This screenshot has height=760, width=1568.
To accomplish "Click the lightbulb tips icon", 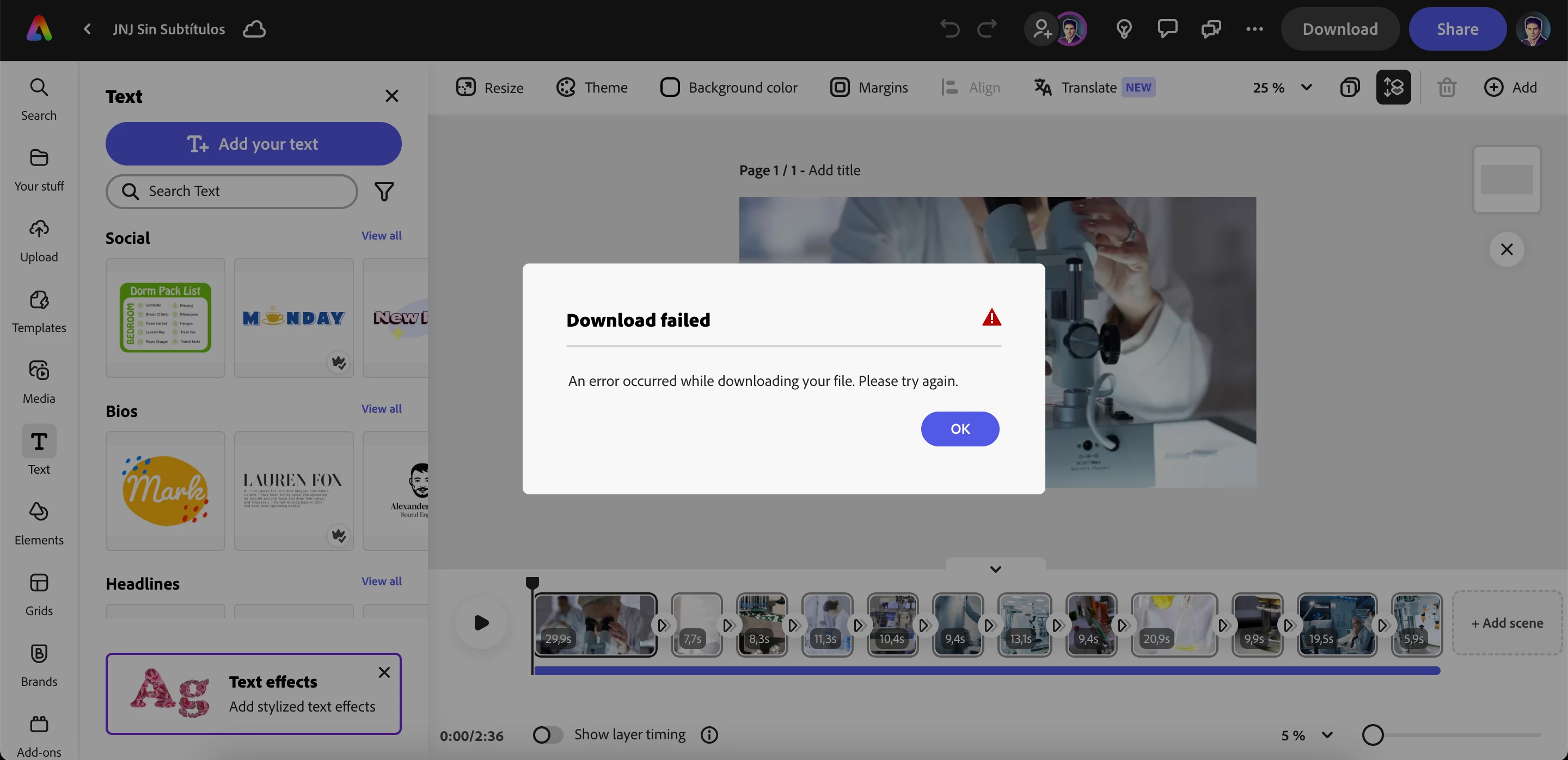I will click(1124, 29).
